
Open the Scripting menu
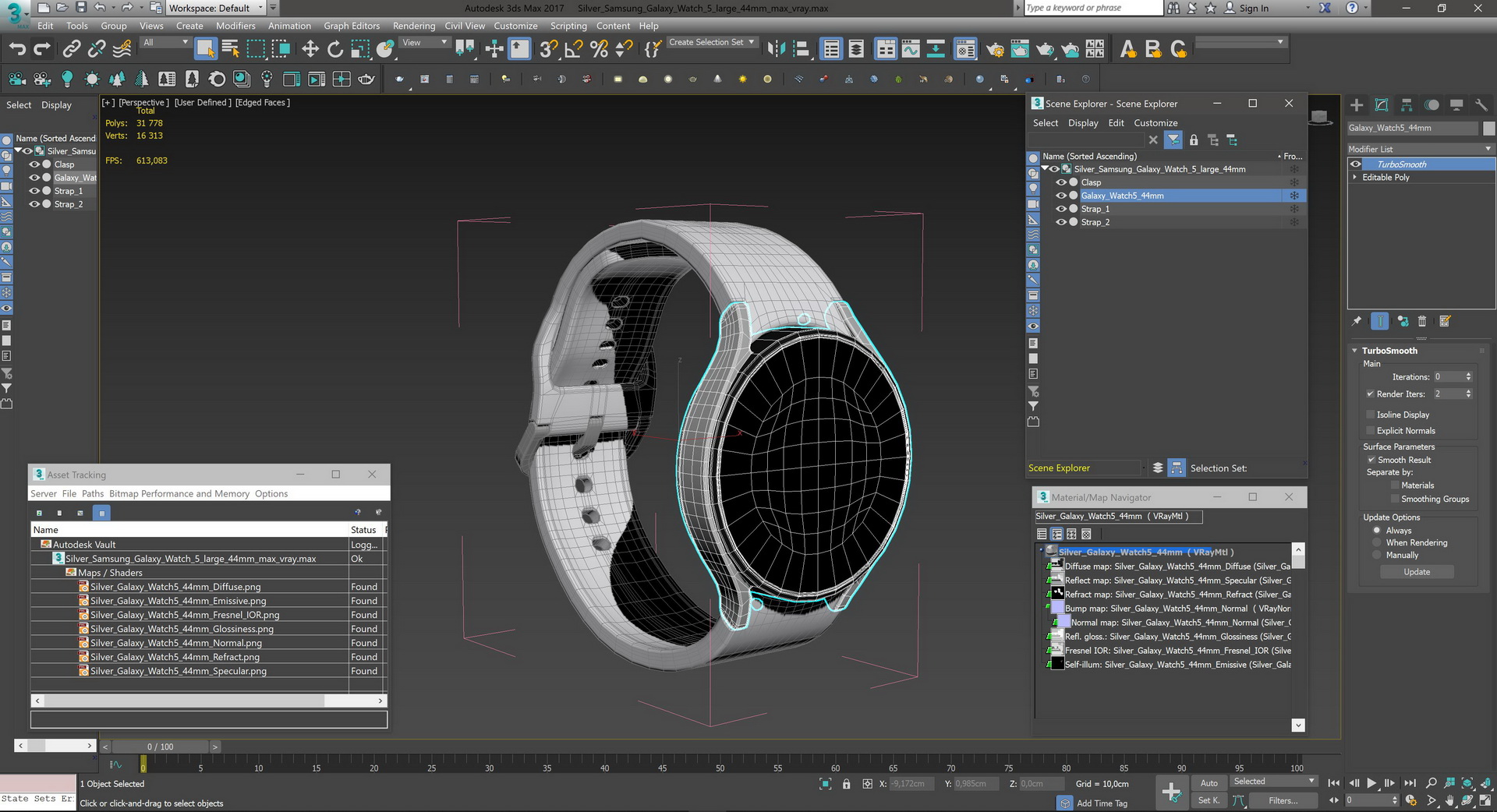(568, 26)
